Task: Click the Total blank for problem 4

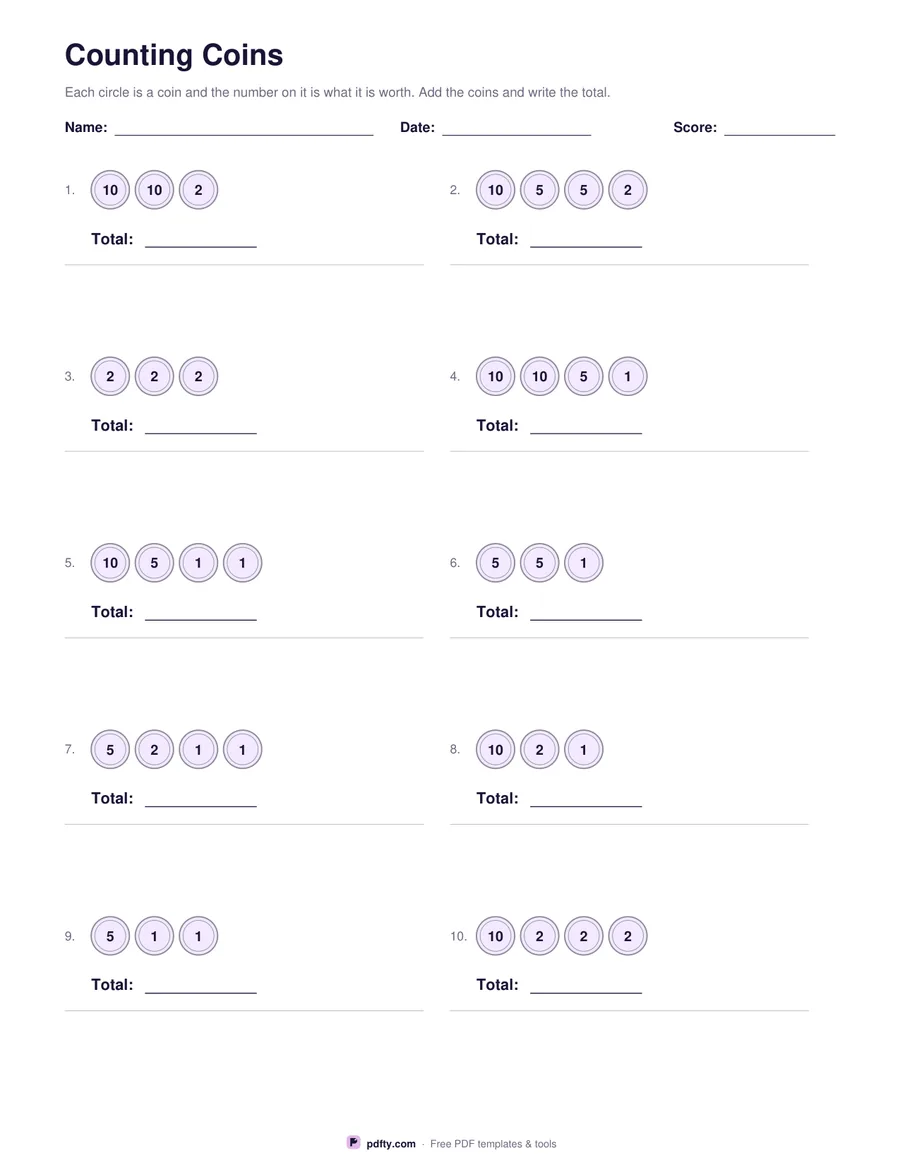Action: tap(586, 426)
